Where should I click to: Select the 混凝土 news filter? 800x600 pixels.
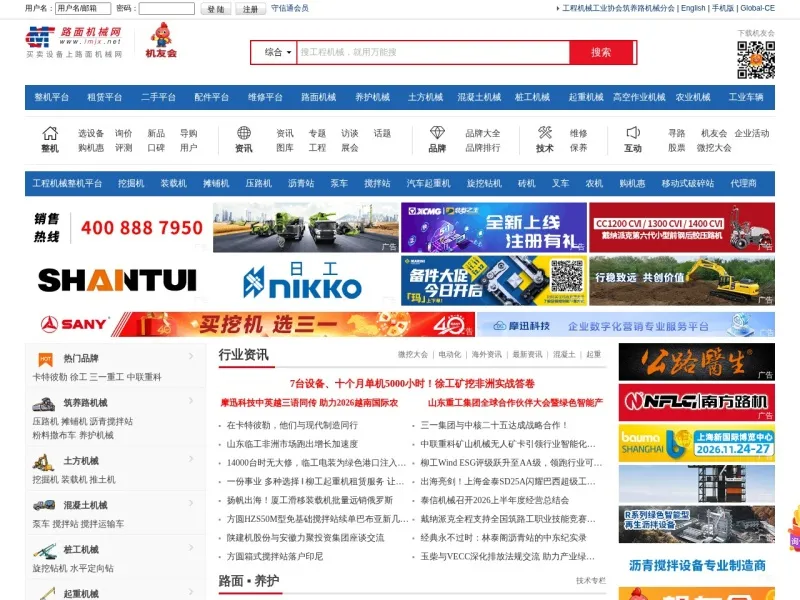click(x=564, y=355)
